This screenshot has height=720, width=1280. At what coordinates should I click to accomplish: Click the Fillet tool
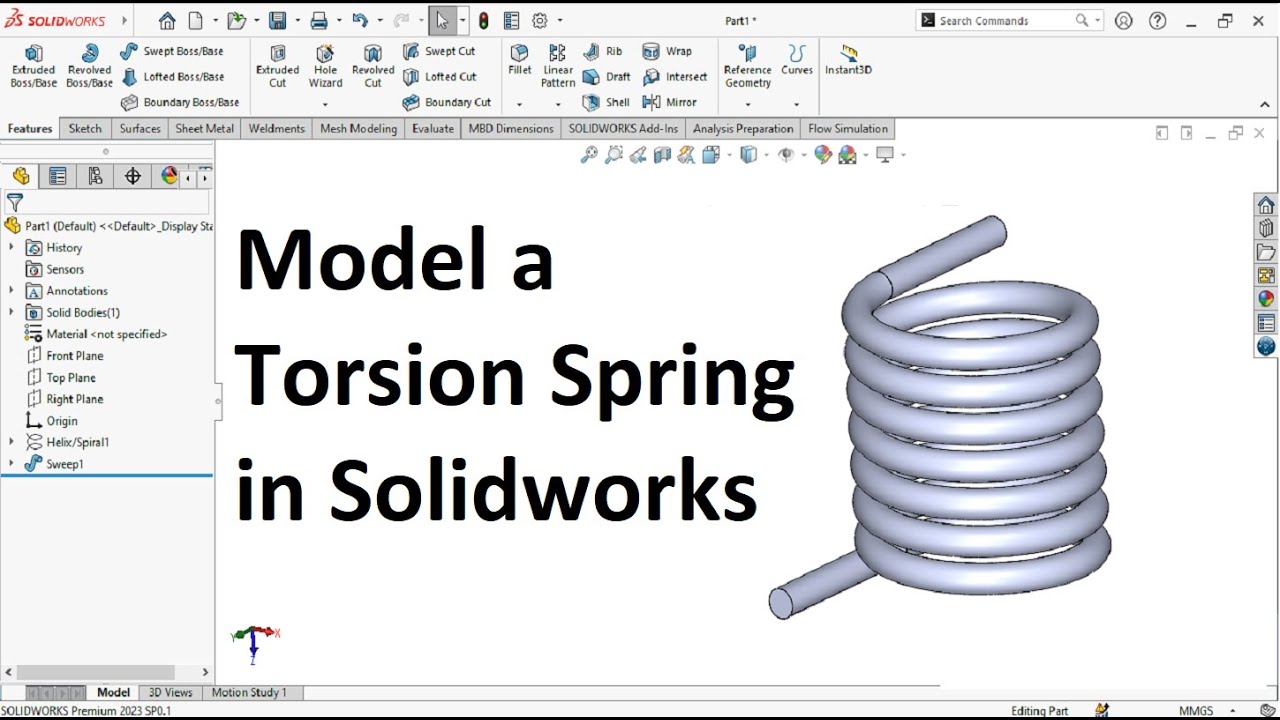519,60
